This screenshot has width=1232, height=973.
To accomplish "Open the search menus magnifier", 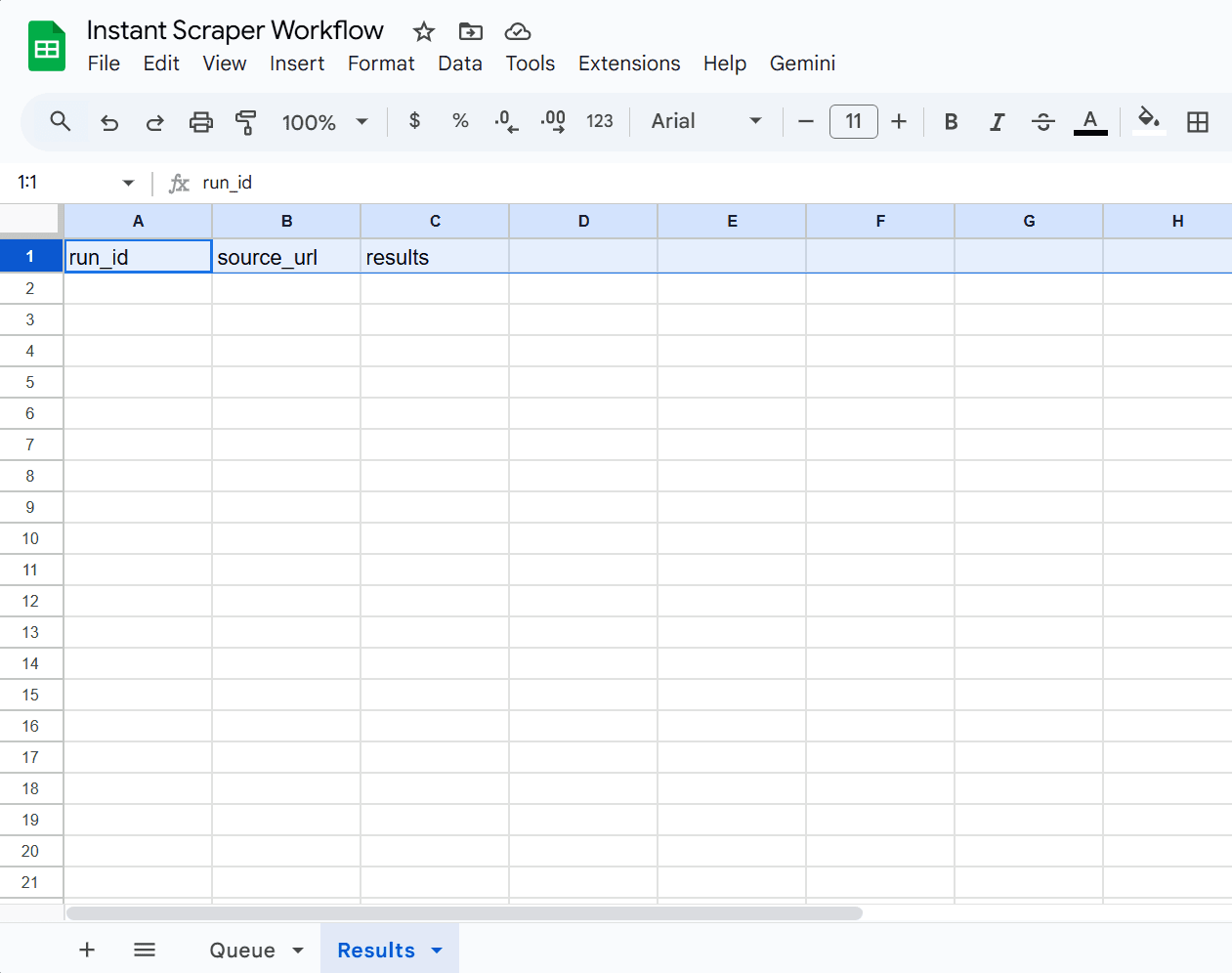I will click(x=61, y=121).
